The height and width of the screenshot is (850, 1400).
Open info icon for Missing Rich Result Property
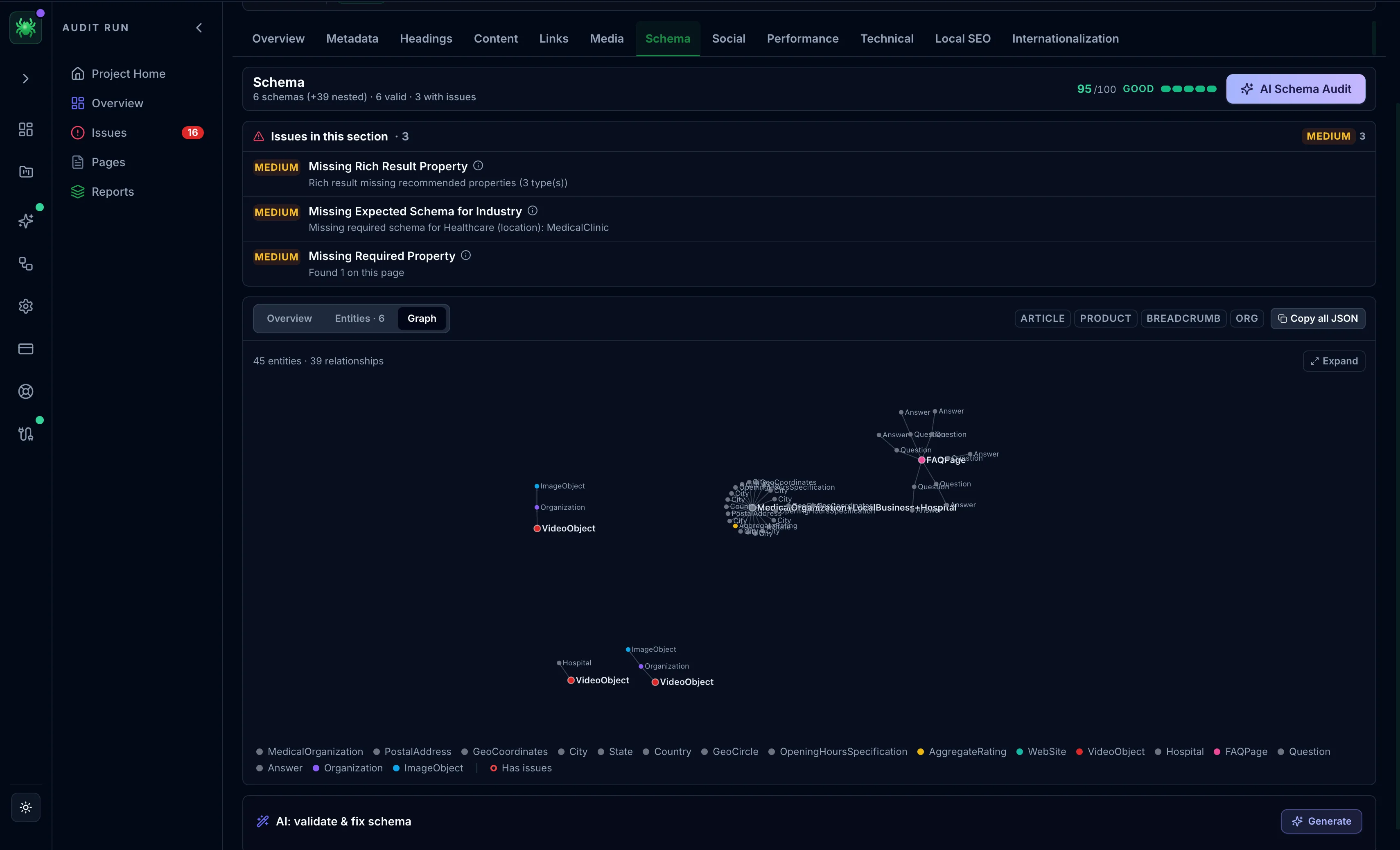coord(479,165)
